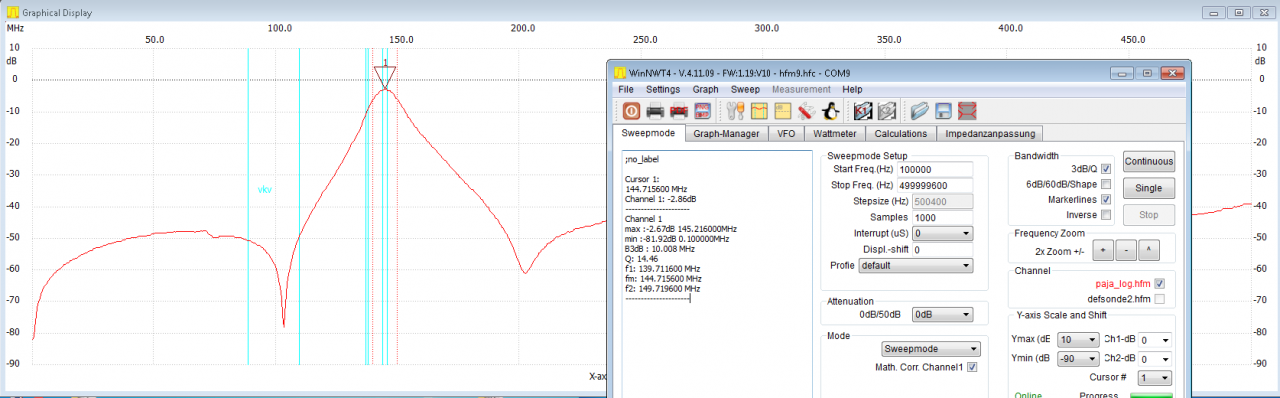This screenshot has width=1280, height=398.
Task: Click the Single sweep button
Action: click(1149, 188)
